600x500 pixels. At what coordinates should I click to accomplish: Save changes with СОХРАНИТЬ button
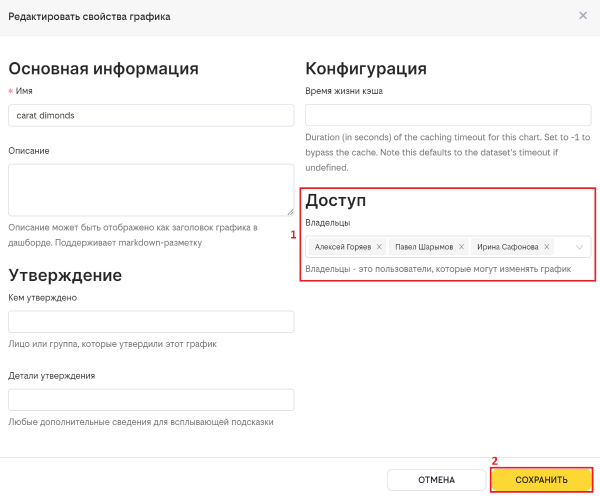click(x=541, y=480)
